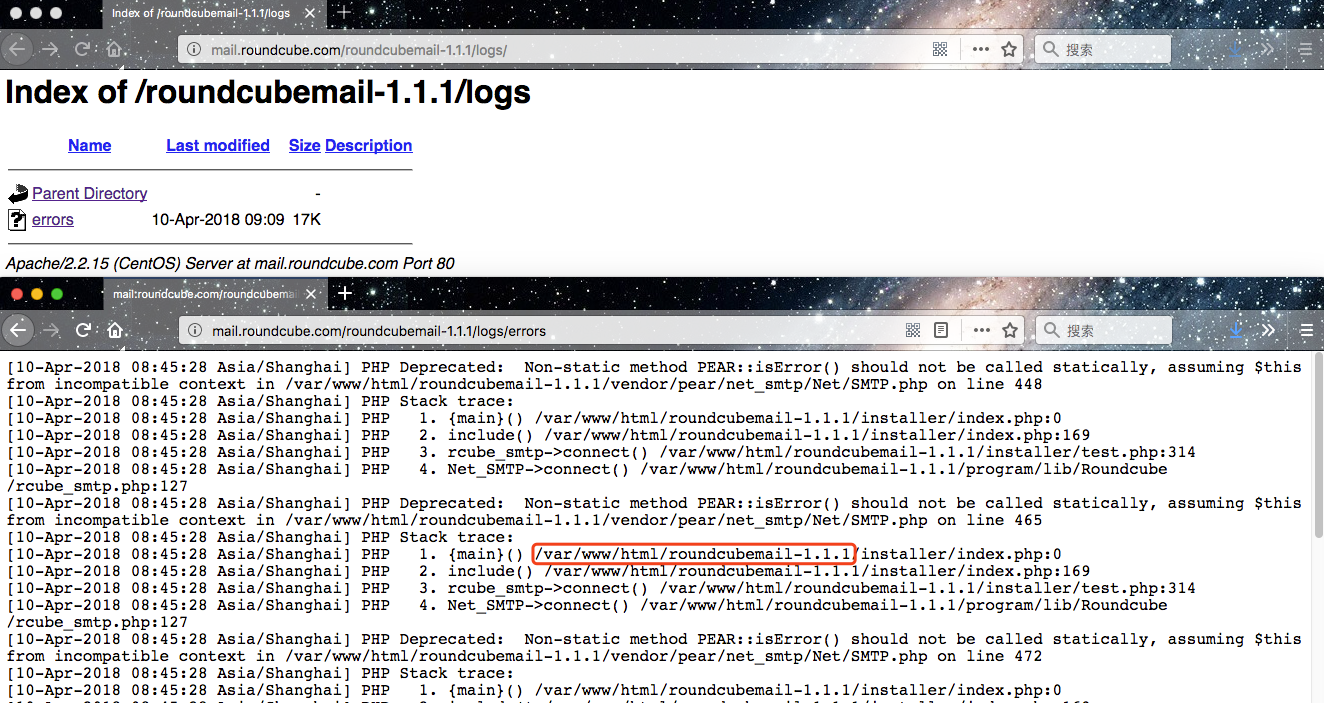This screenshot has height=703, width=1324.
Task: Sort listing by Name column
Action: tap(89, 145)
